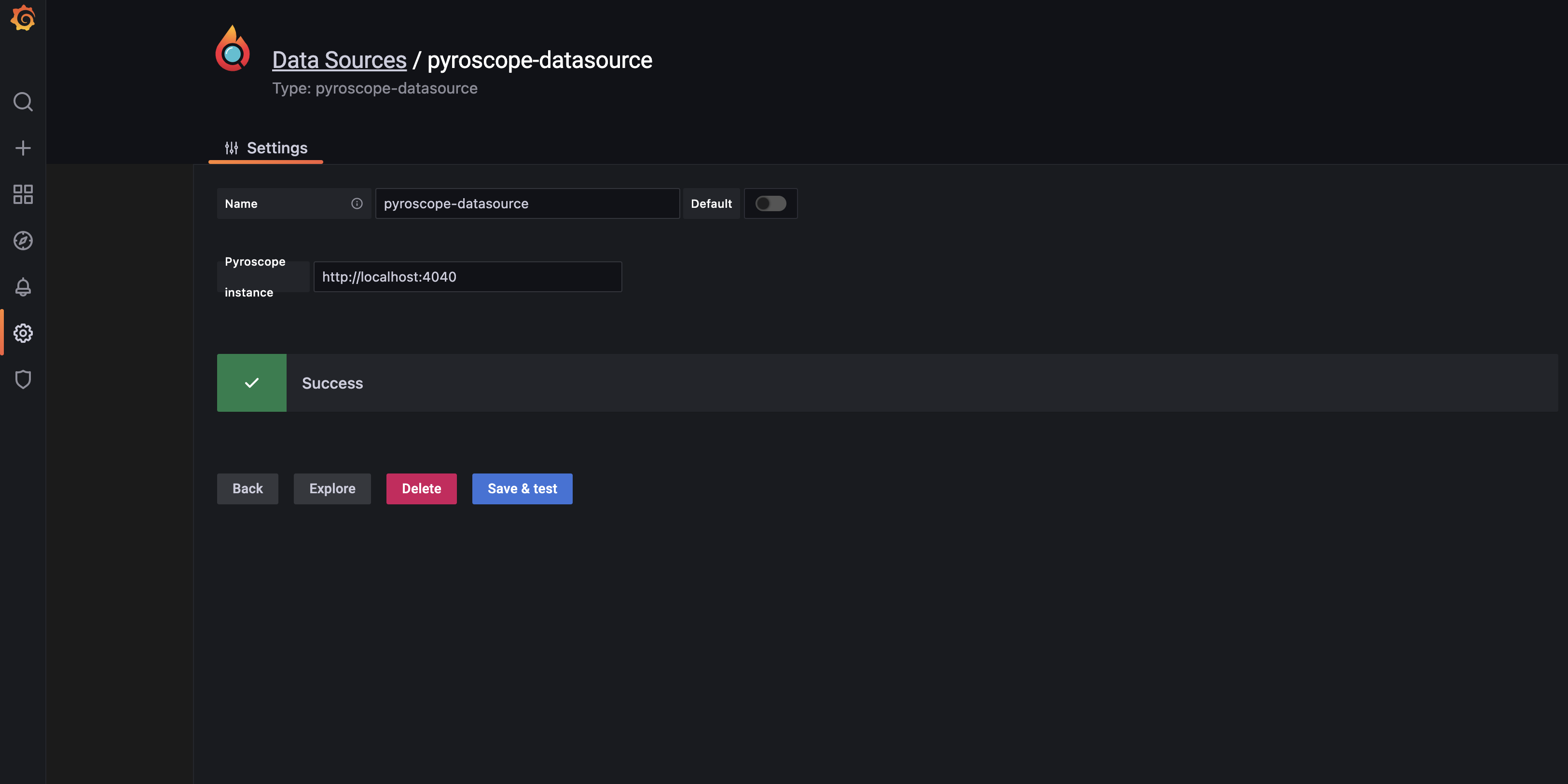Open the Grafana home logo
1568x784 pixels.
(x=23, y=18)
